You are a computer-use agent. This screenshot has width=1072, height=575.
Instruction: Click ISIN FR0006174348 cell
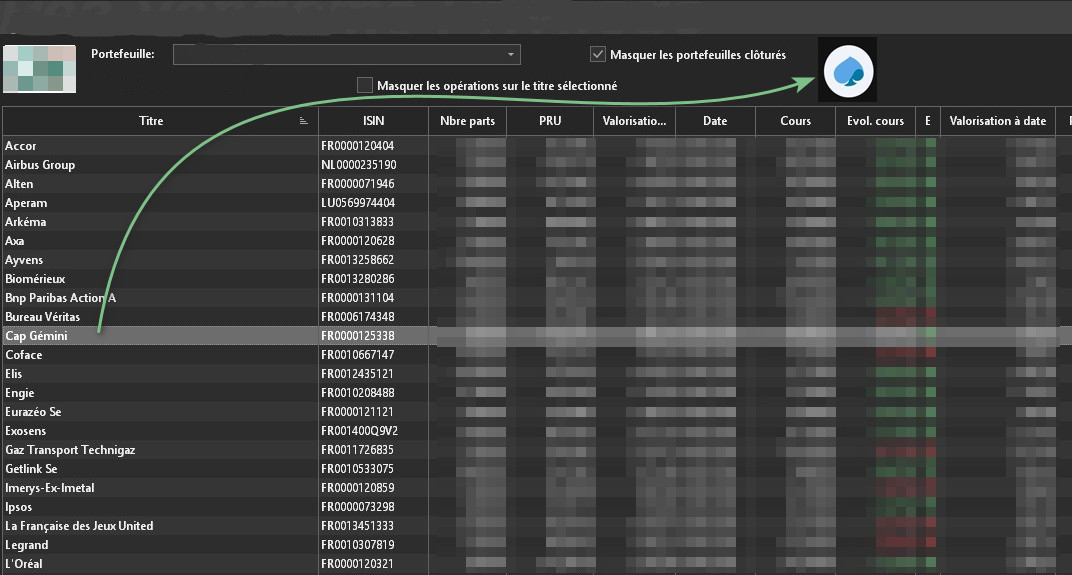(x=373, y=317)
